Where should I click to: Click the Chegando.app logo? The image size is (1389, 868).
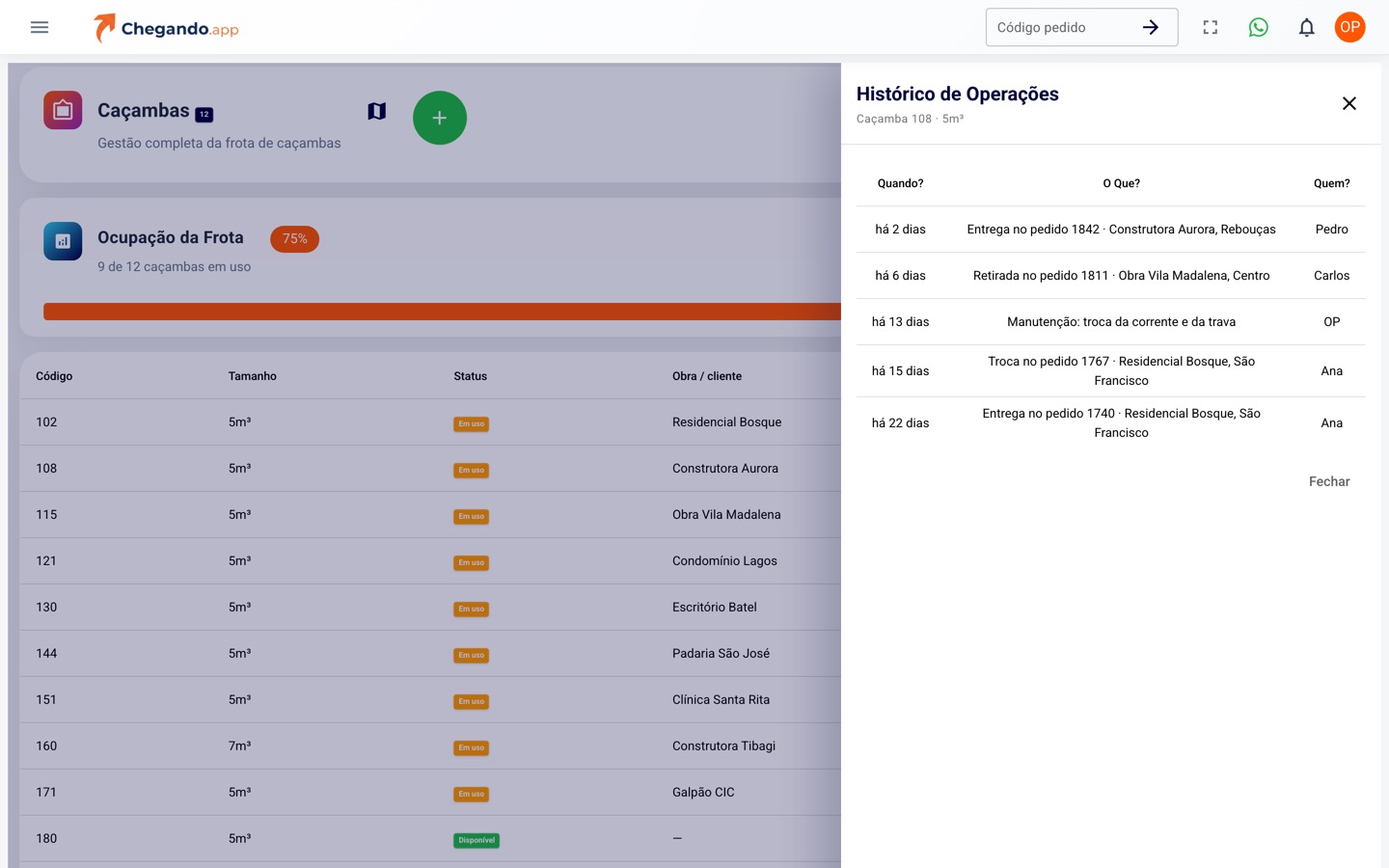(166, 28)
